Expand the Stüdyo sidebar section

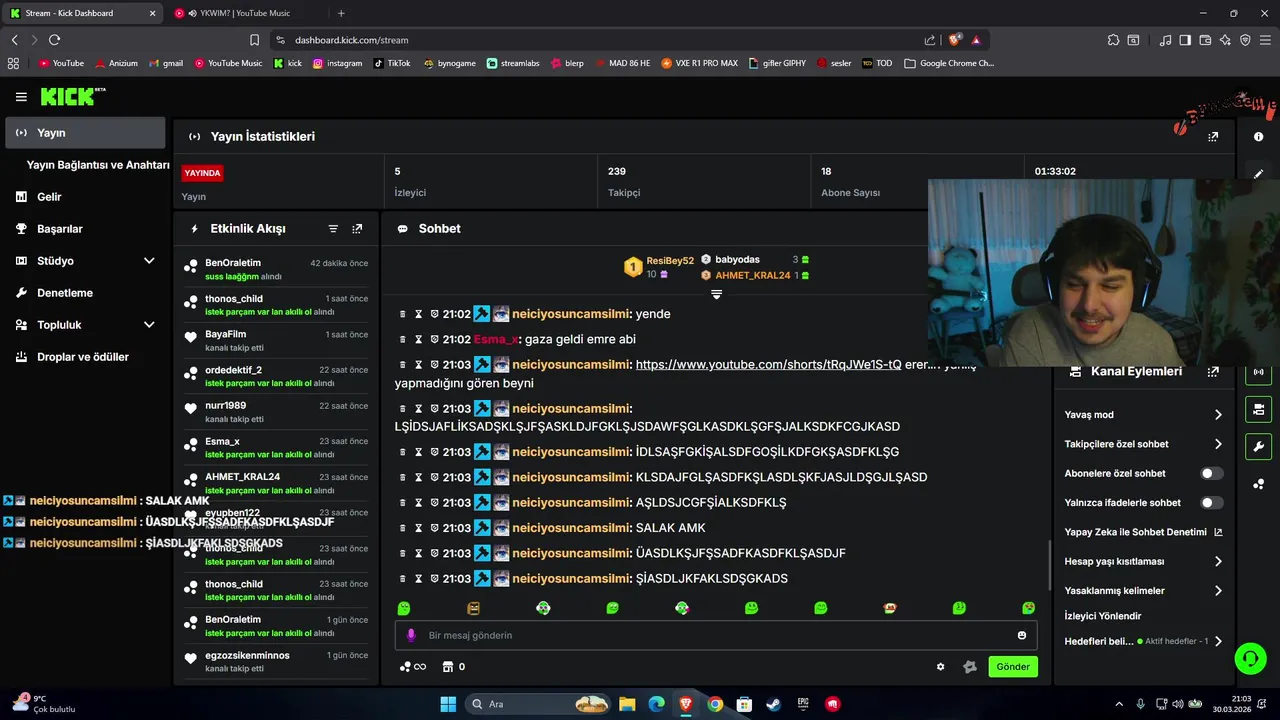[x=149, y=261]
